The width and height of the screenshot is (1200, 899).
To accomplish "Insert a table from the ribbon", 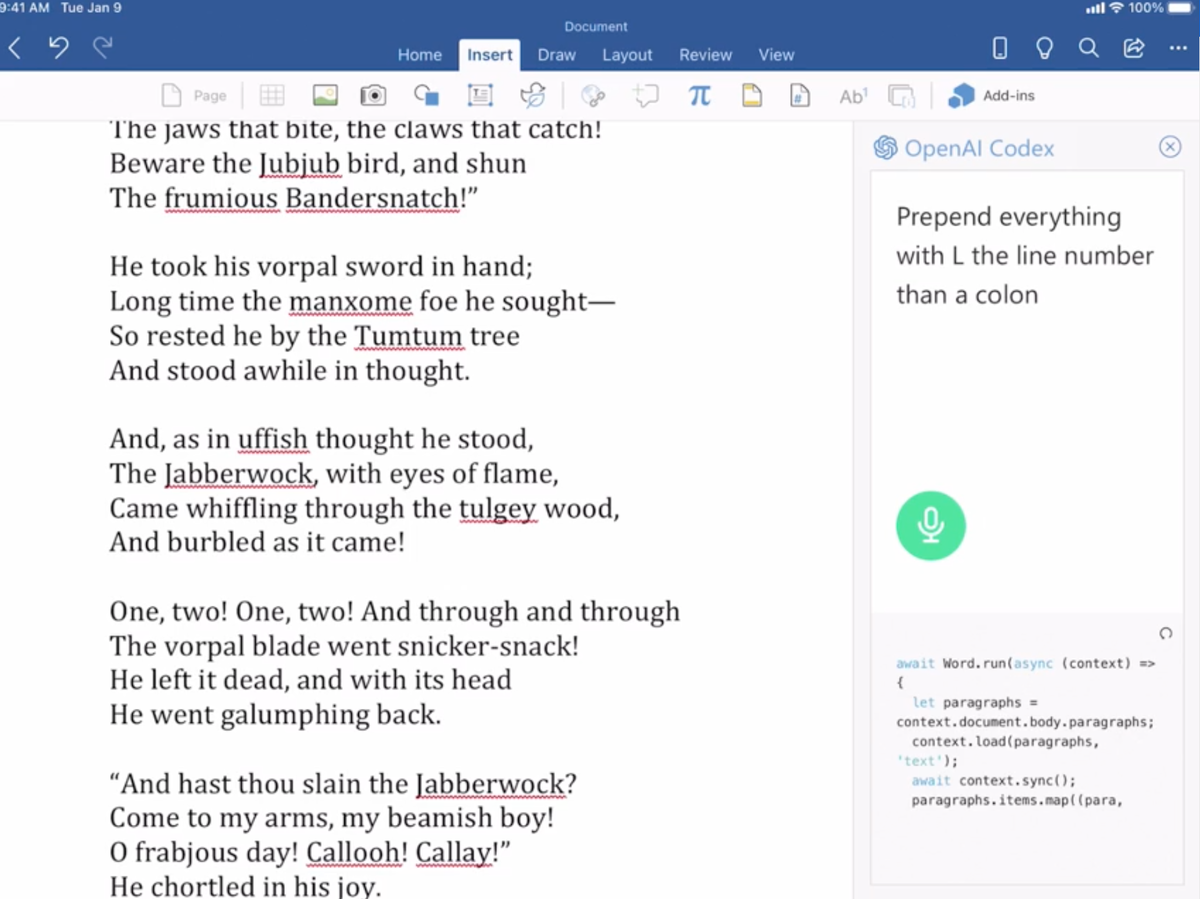I will (272, 96).
